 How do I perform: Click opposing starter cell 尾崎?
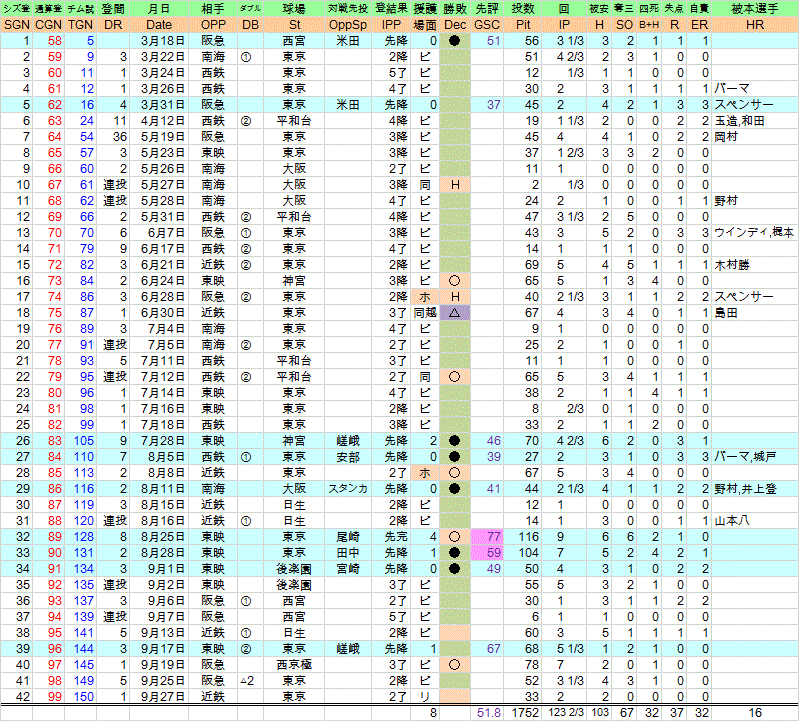tap(348, 537)
